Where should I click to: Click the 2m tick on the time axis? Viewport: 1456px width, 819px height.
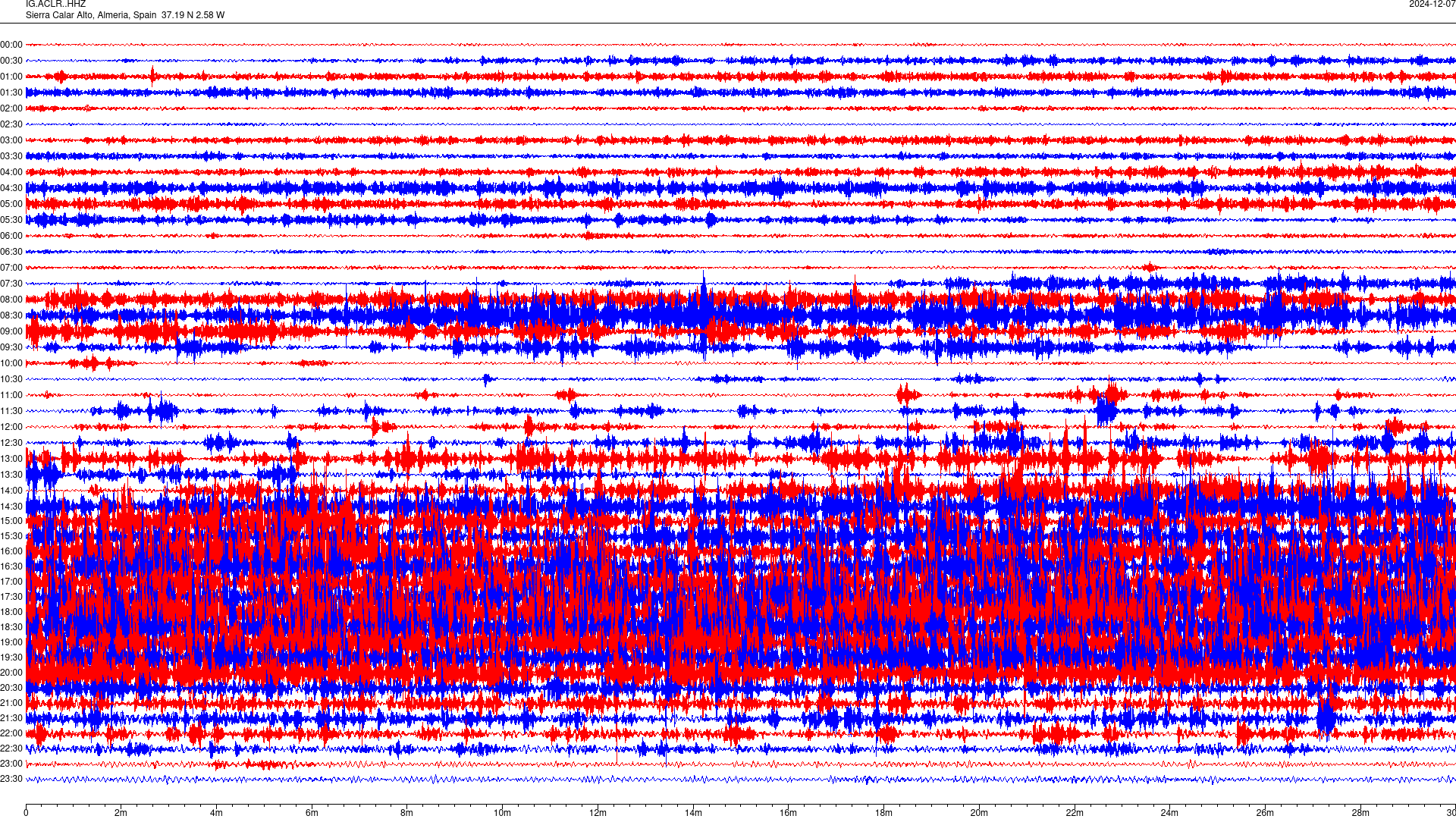tap(121, 813)
